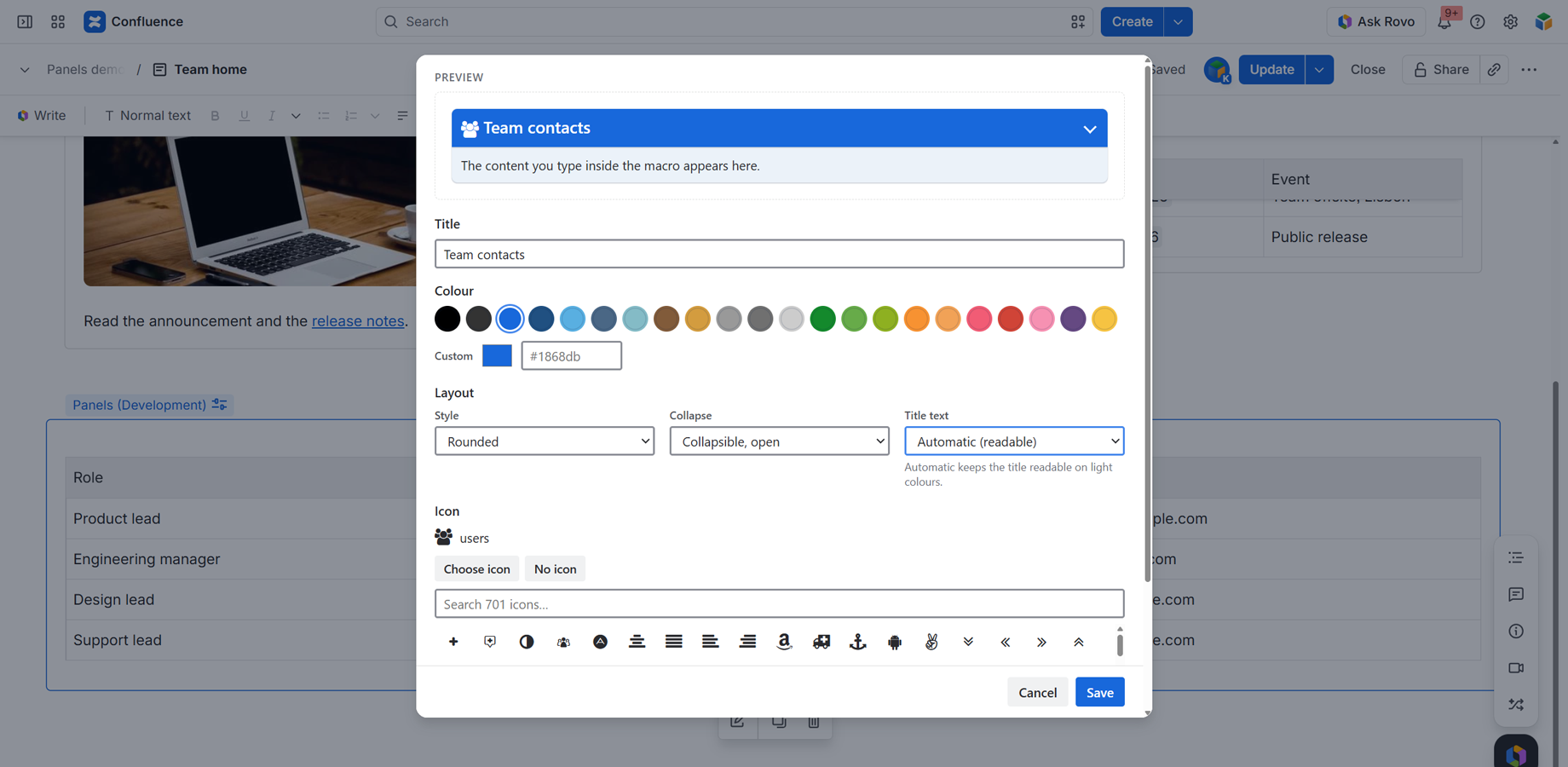Click the Title input field
This screenshot has width=1568, height=767.
[779, 254]
